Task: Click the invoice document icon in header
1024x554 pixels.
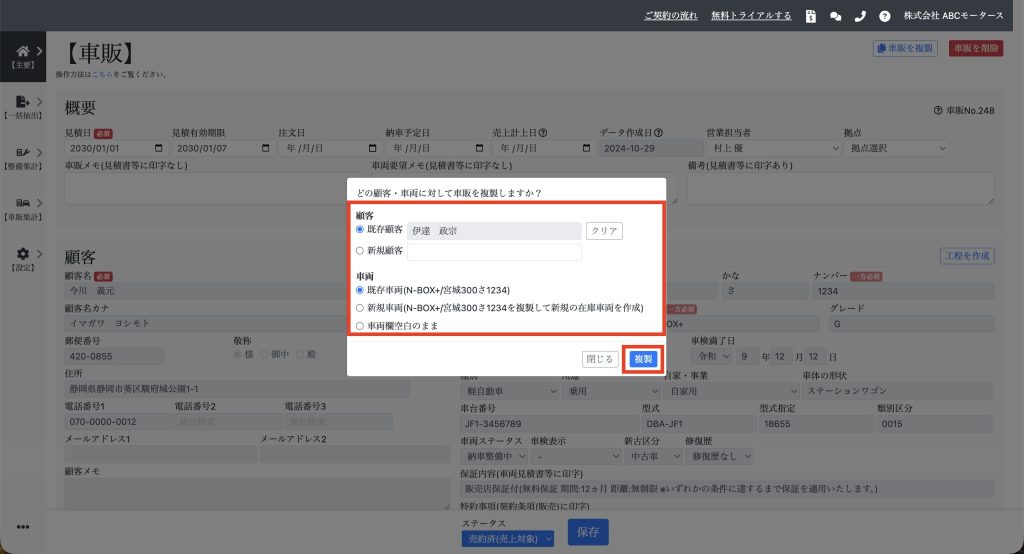Action: 810,16
